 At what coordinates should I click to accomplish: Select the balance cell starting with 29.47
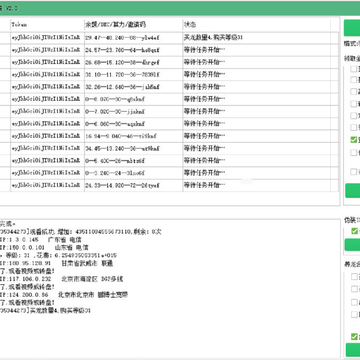(x=133, y=38)
